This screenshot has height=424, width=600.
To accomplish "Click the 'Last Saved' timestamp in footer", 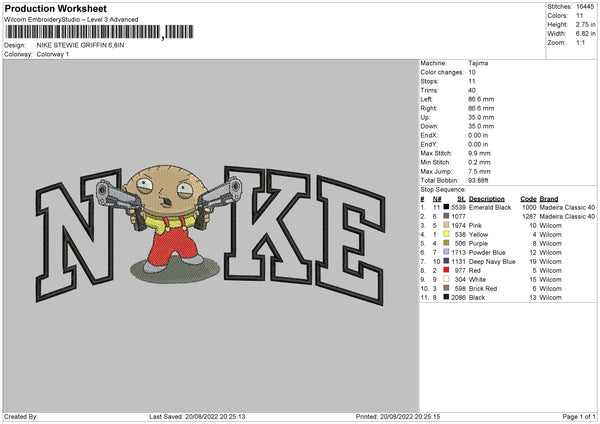I will 197,416.
